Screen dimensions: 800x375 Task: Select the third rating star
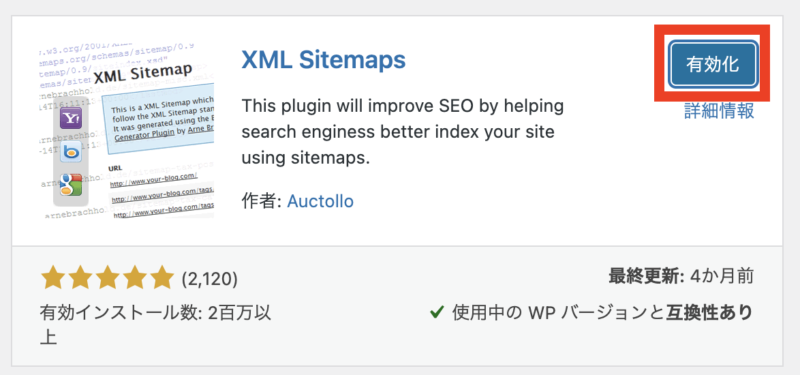[x=108, y=278]
